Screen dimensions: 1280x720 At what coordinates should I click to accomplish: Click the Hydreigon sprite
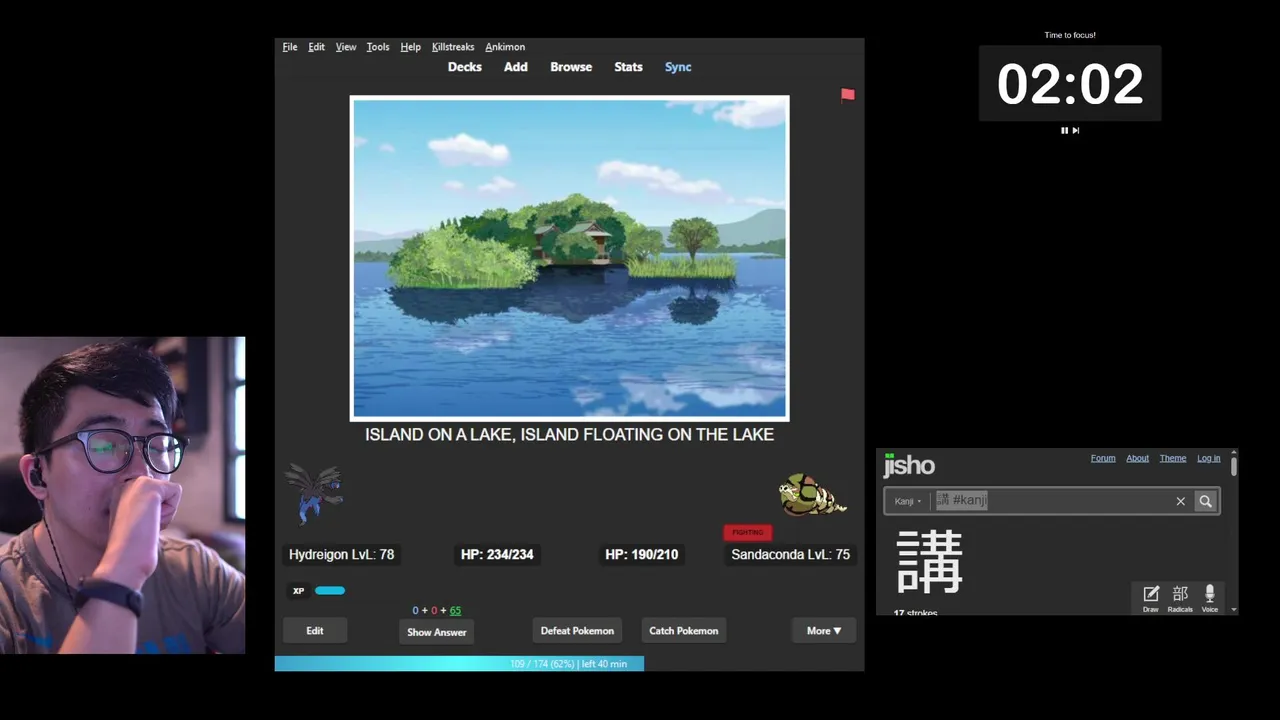pos(315,493)
